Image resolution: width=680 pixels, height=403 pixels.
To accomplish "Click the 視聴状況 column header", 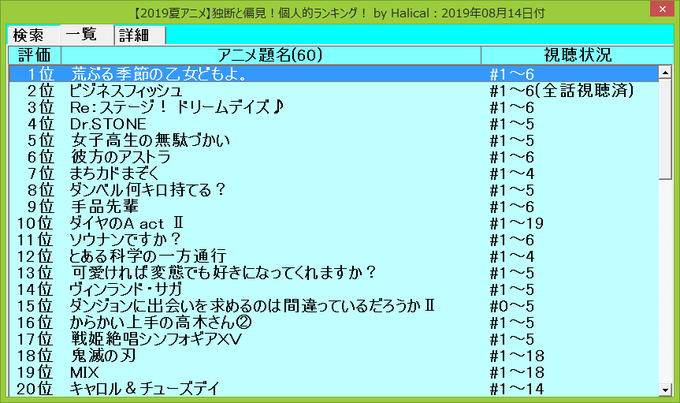I will [577, 55].
